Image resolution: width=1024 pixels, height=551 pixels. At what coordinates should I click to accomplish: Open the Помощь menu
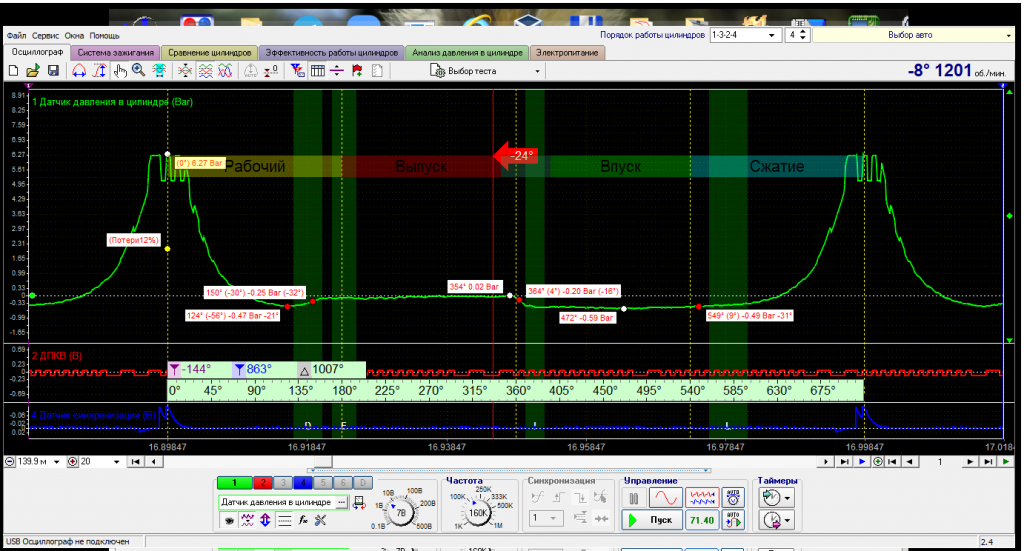click(x=104, y=35)
